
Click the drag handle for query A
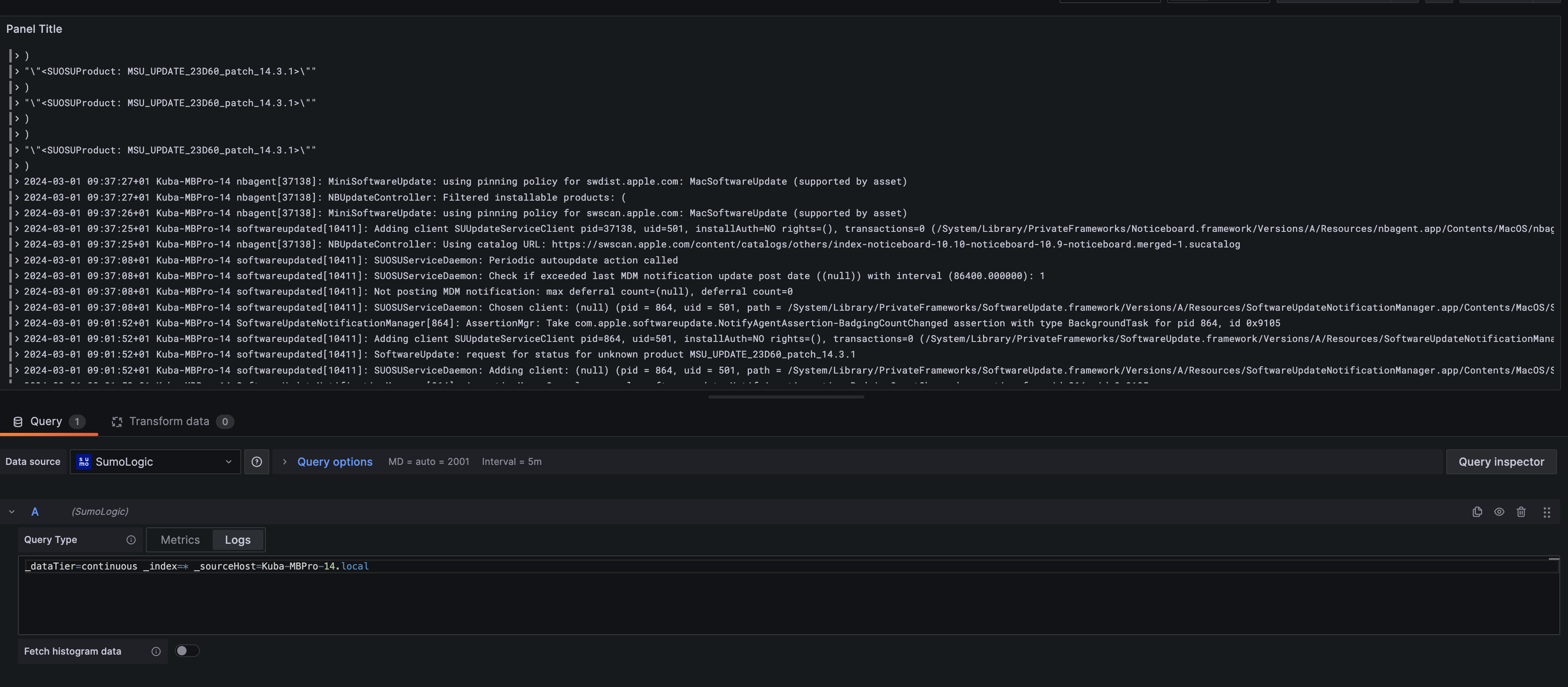point(1546,512)
